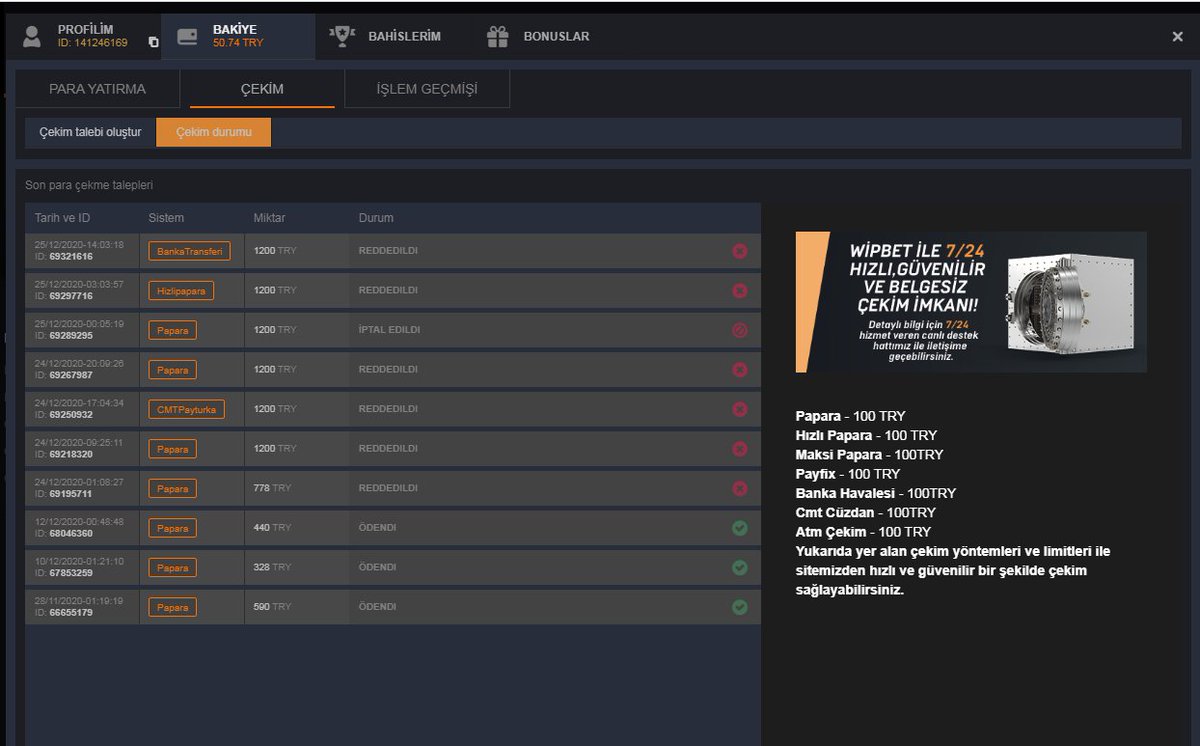Click the BankaTransferi system tag
Viewport: 1200px width, 746px height.
pos(190,251)
